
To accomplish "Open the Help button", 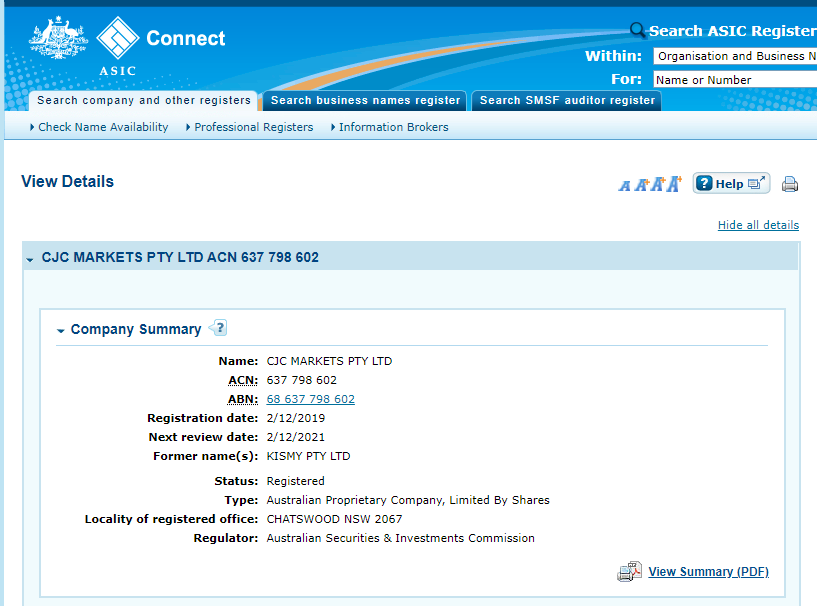I will coord(731,183).
